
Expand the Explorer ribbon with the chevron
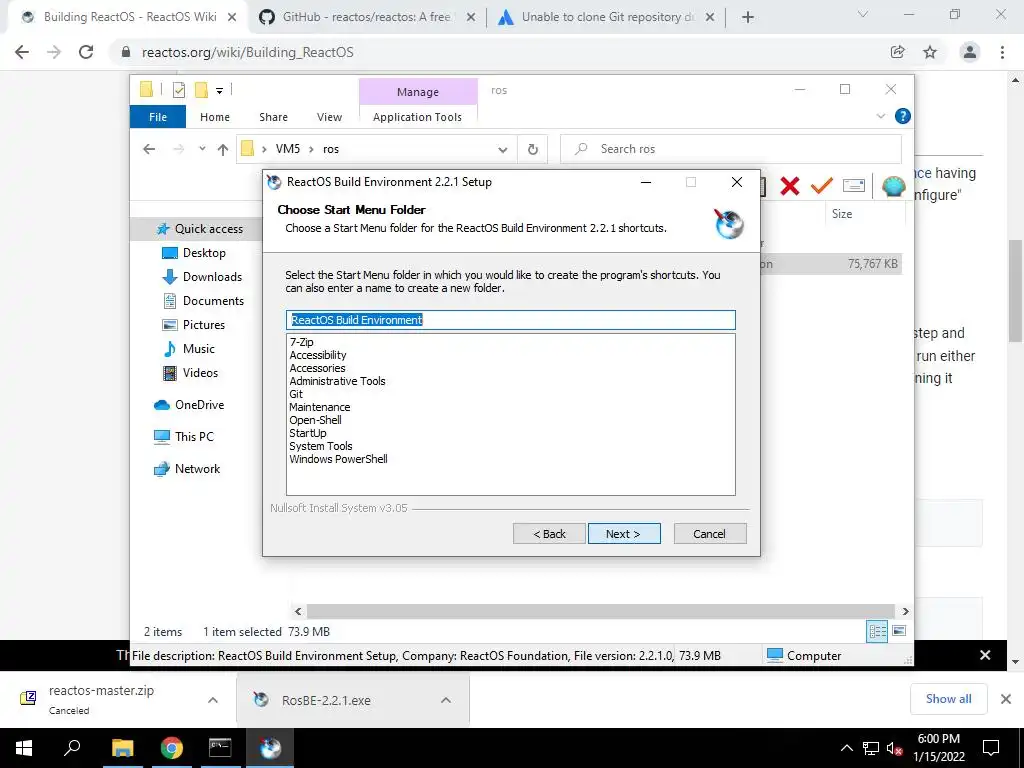880,116
